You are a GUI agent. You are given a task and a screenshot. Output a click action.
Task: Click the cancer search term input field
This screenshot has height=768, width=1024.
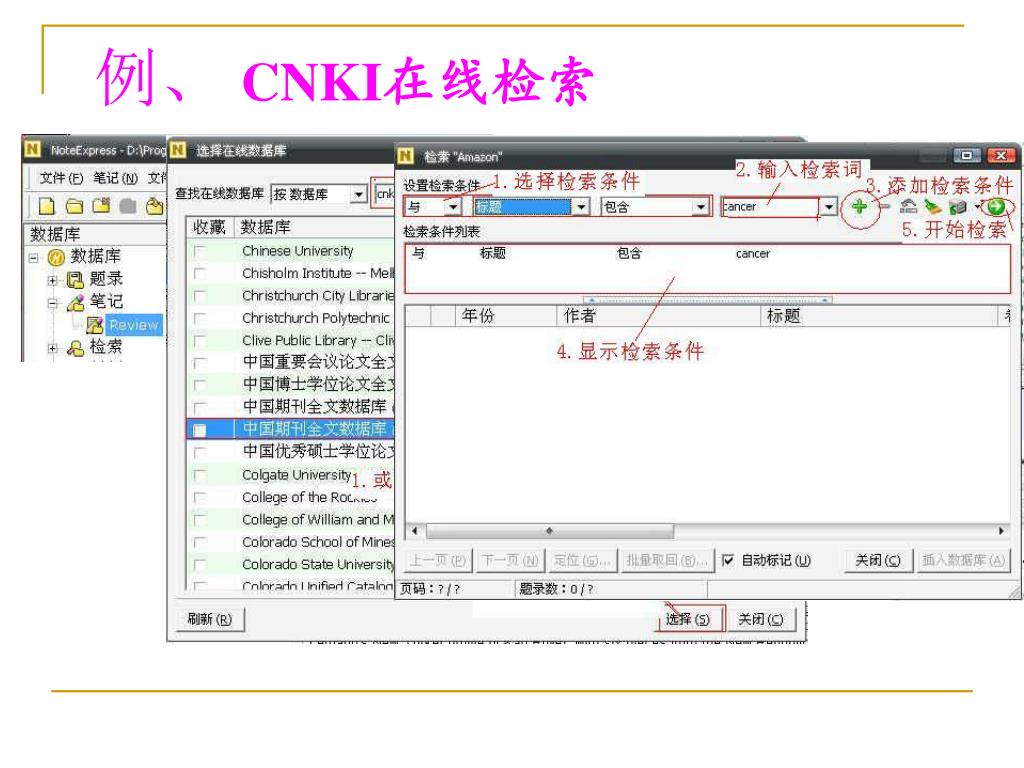click(771, 207)
